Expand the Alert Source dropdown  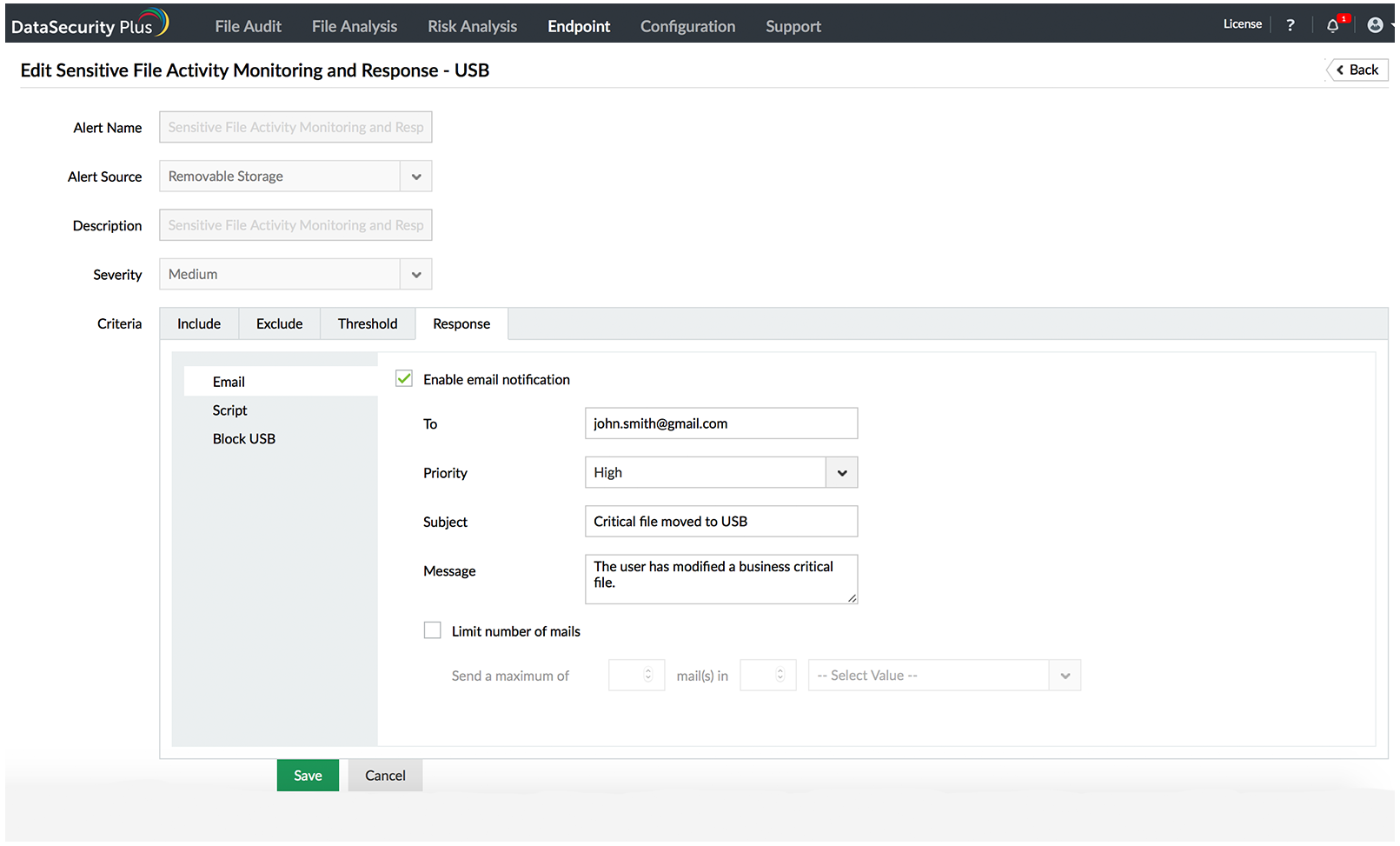pyautogui.click(x=416, y=177)
